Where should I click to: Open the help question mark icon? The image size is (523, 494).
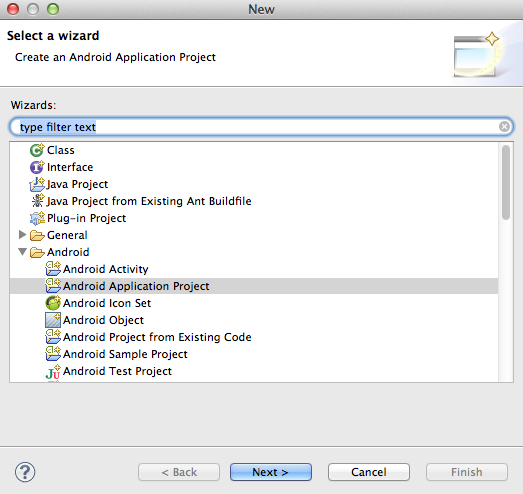(x=25, y=472)
